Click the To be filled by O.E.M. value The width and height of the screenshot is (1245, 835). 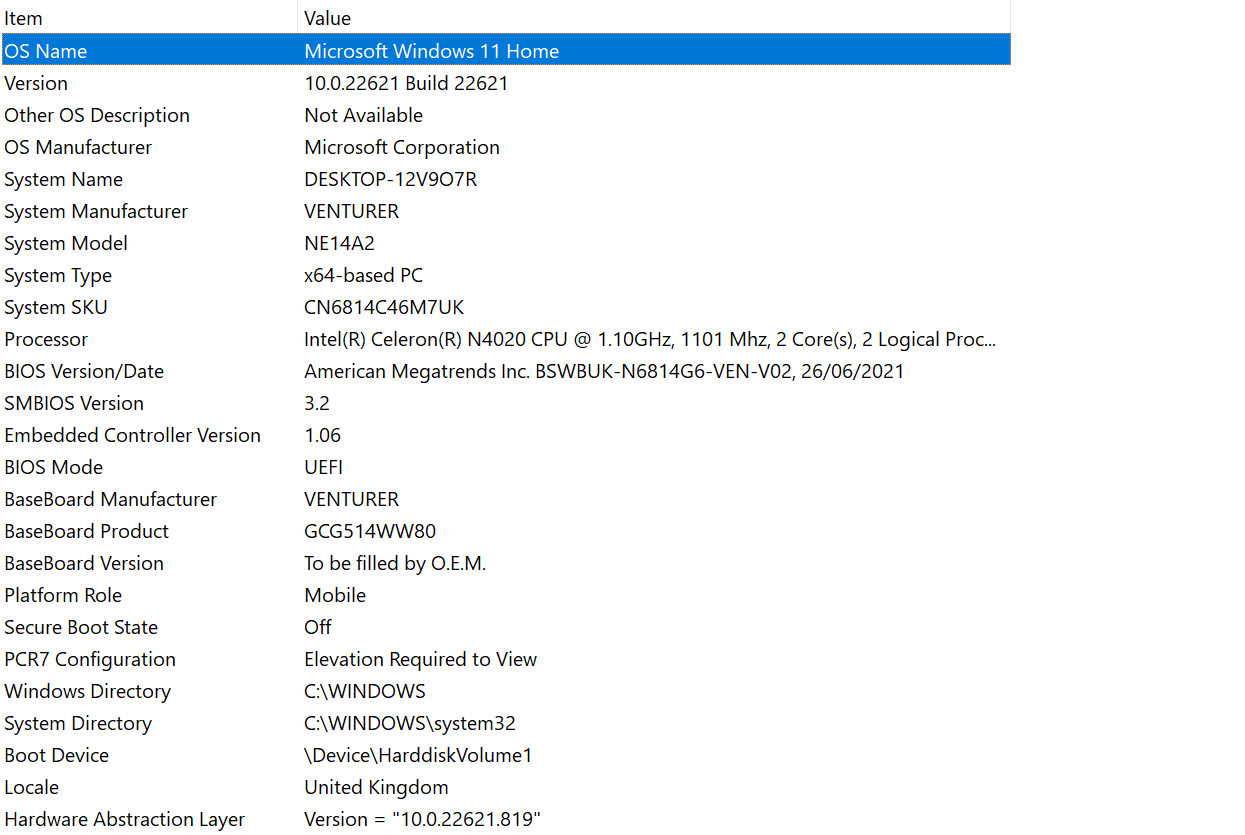(x=395, y=563)
